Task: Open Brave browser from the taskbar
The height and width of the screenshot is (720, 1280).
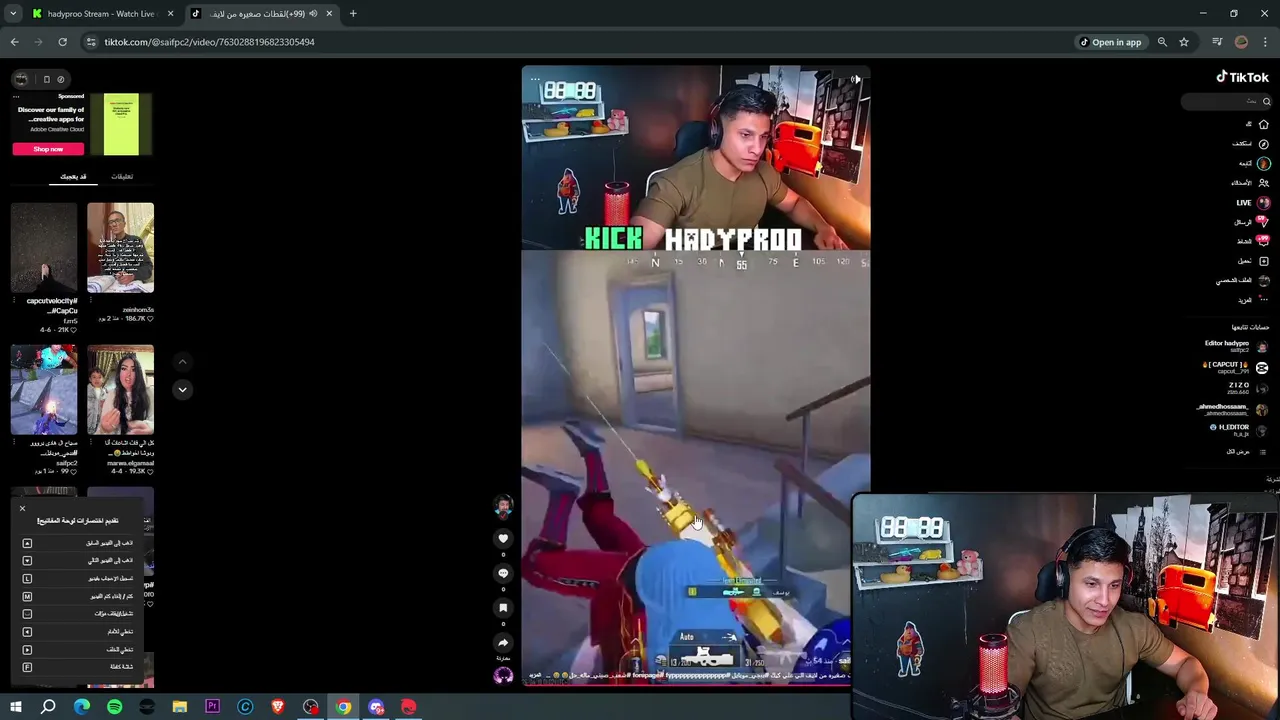Action: (x=278, y=707)
